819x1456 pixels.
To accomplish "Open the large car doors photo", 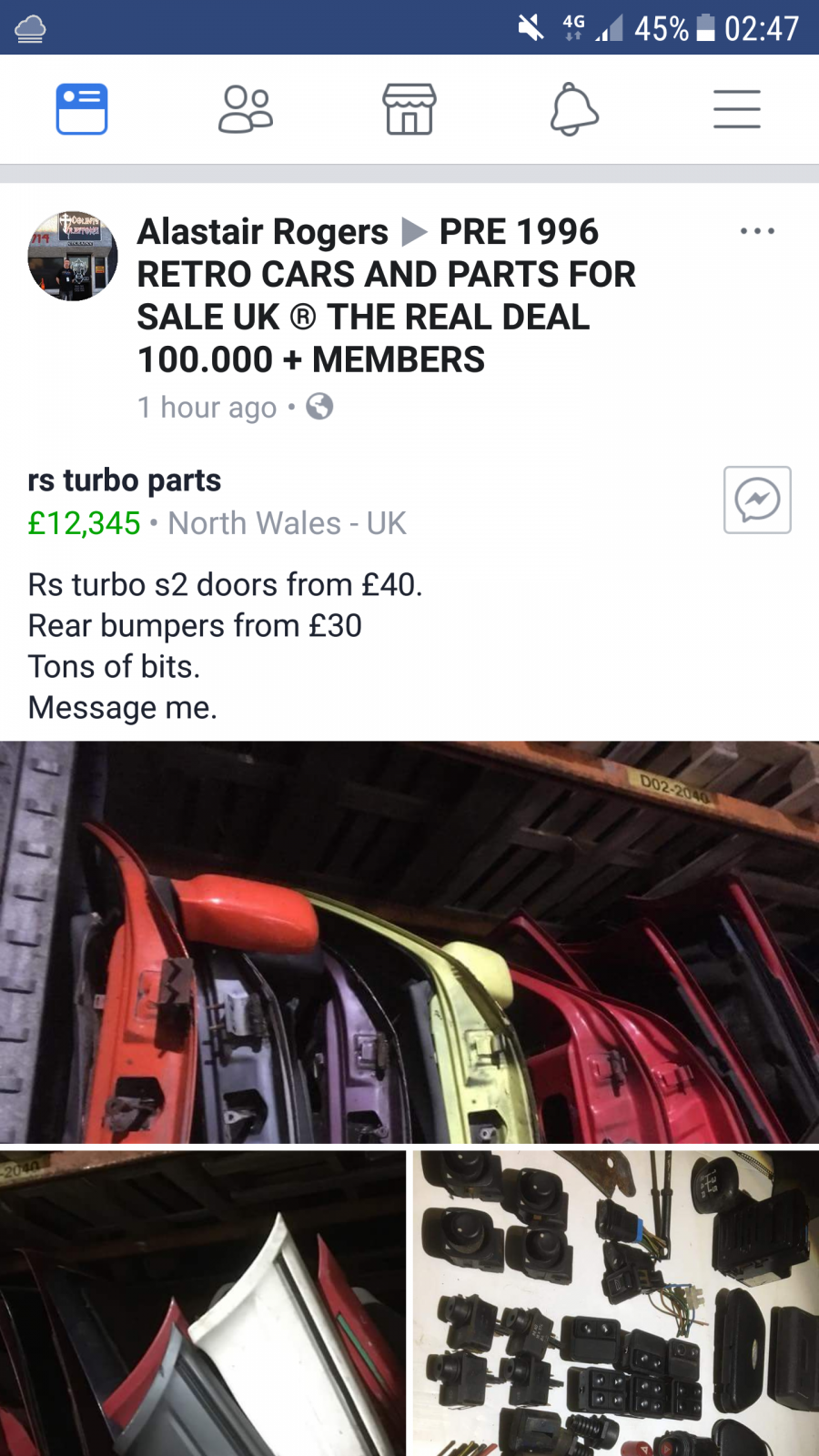I will tap(409, 942).
